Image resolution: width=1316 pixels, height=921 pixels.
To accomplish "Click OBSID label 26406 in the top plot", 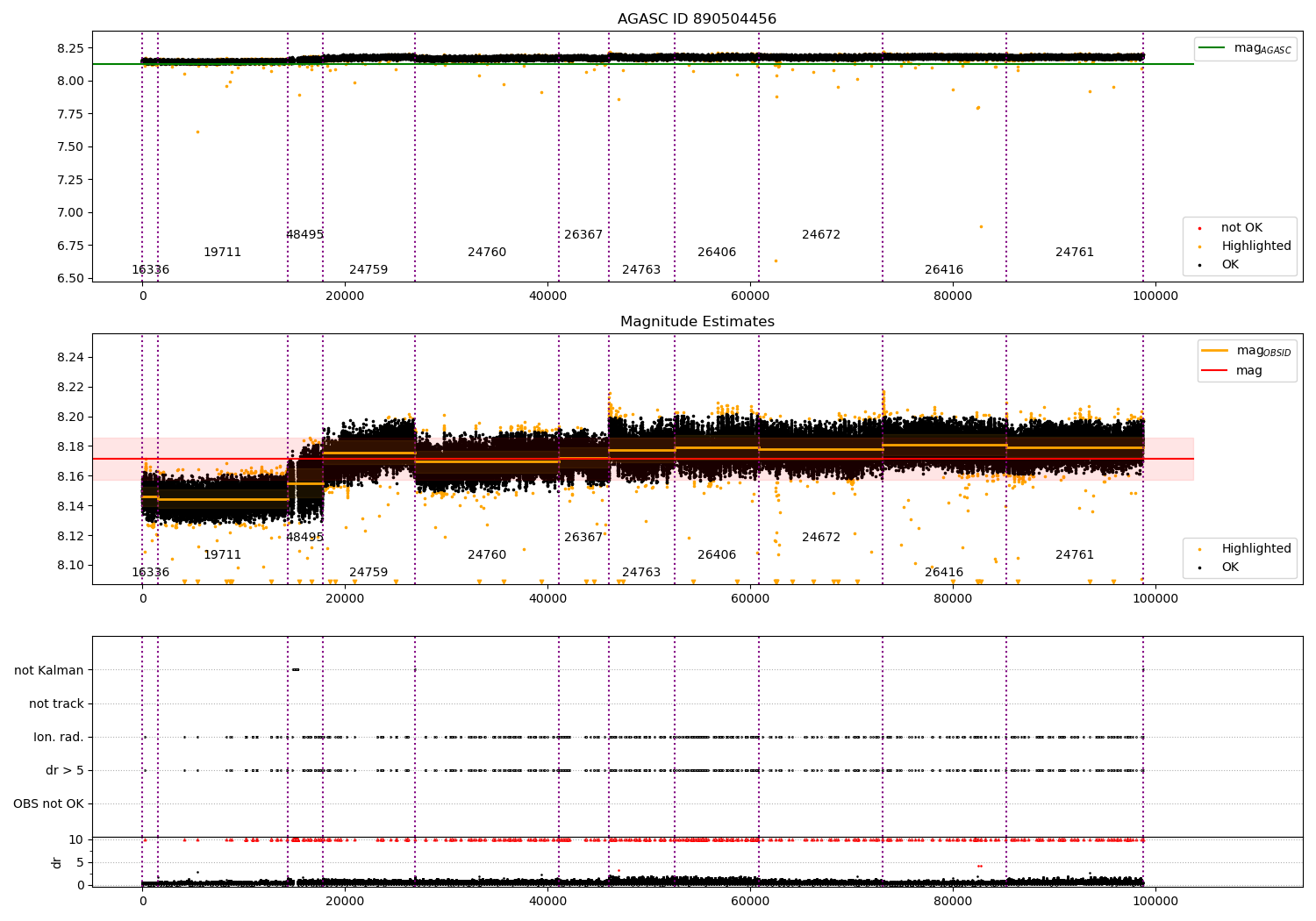I will (717, 253).
